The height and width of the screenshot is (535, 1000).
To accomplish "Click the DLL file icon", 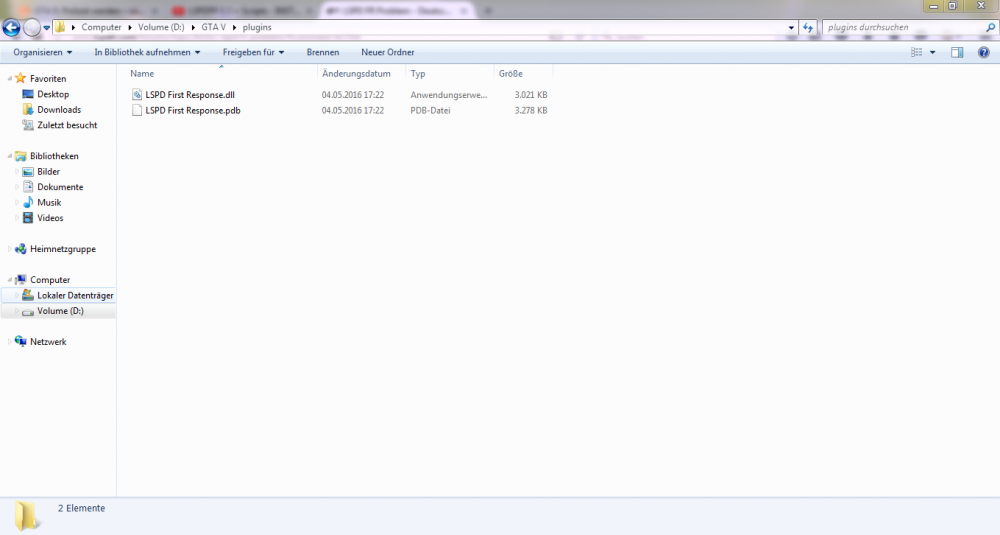I will [x=136, y=94].
